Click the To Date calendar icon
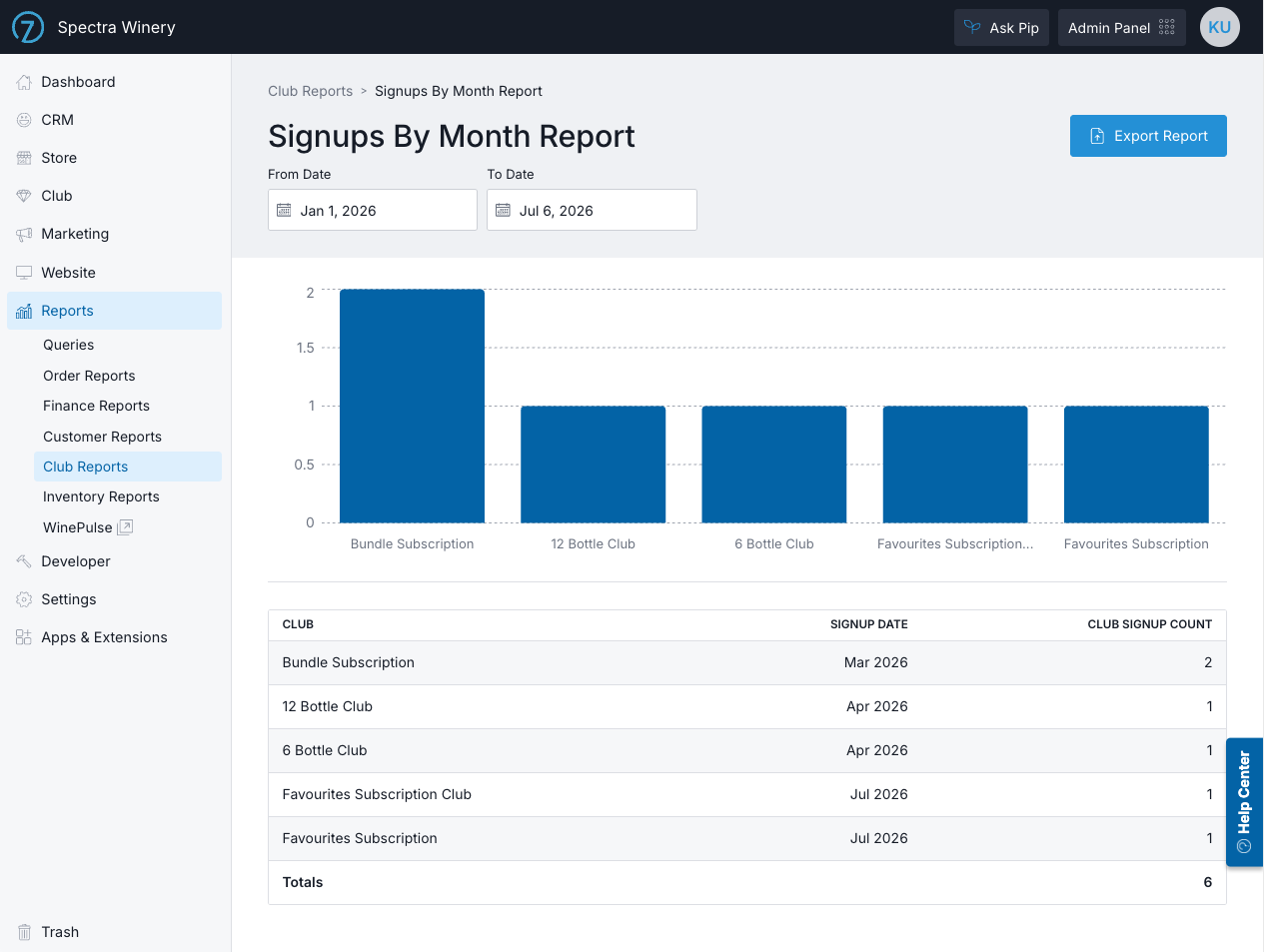 [x=504, y=211]
